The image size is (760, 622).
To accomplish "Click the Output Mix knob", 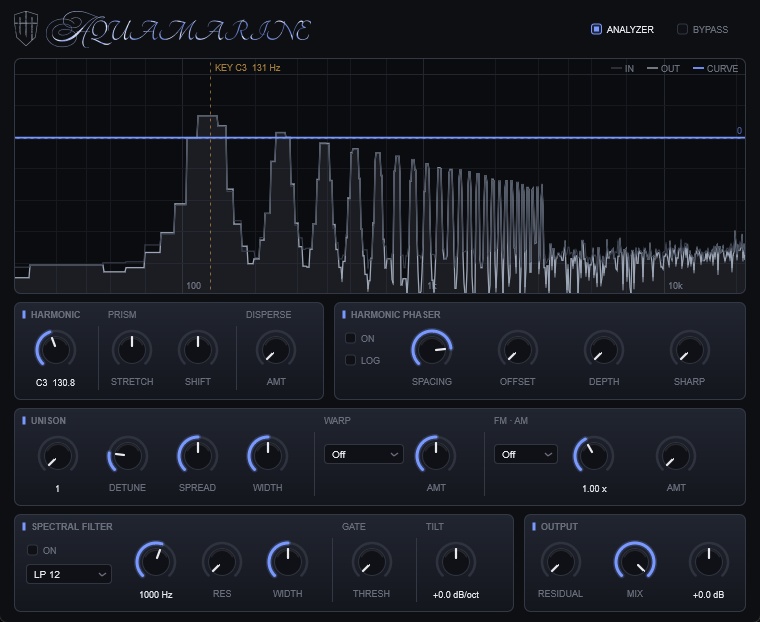I will (635, 561).
